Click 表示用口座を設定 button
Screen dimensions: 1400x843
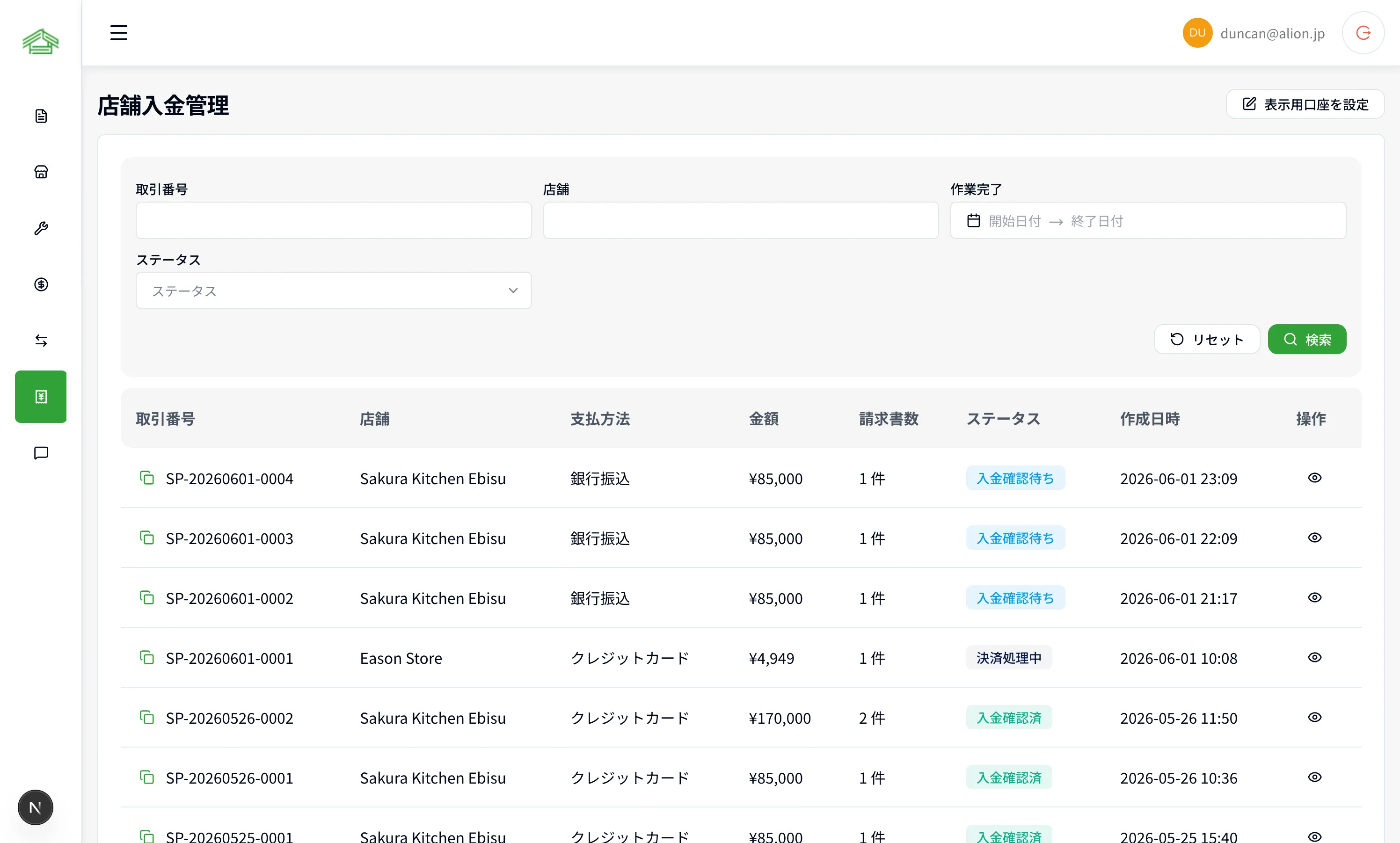click(1305, 104)
